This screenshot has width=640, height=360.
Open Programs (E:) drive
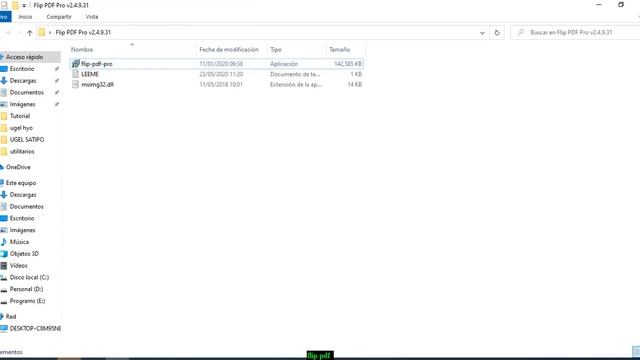pyautogui.click(x=27, y=301)
